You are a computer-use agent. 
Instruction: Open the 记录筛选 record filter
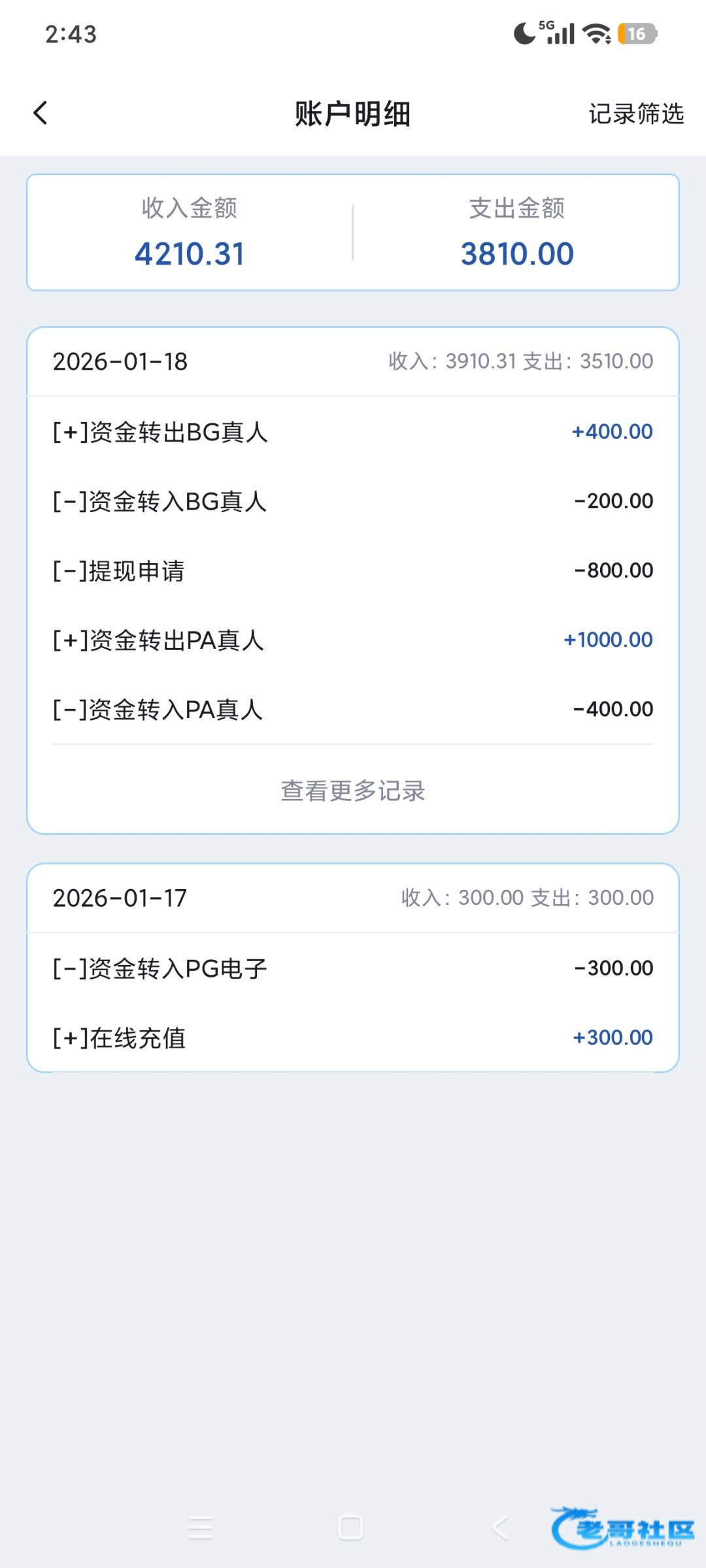(635, 114)
